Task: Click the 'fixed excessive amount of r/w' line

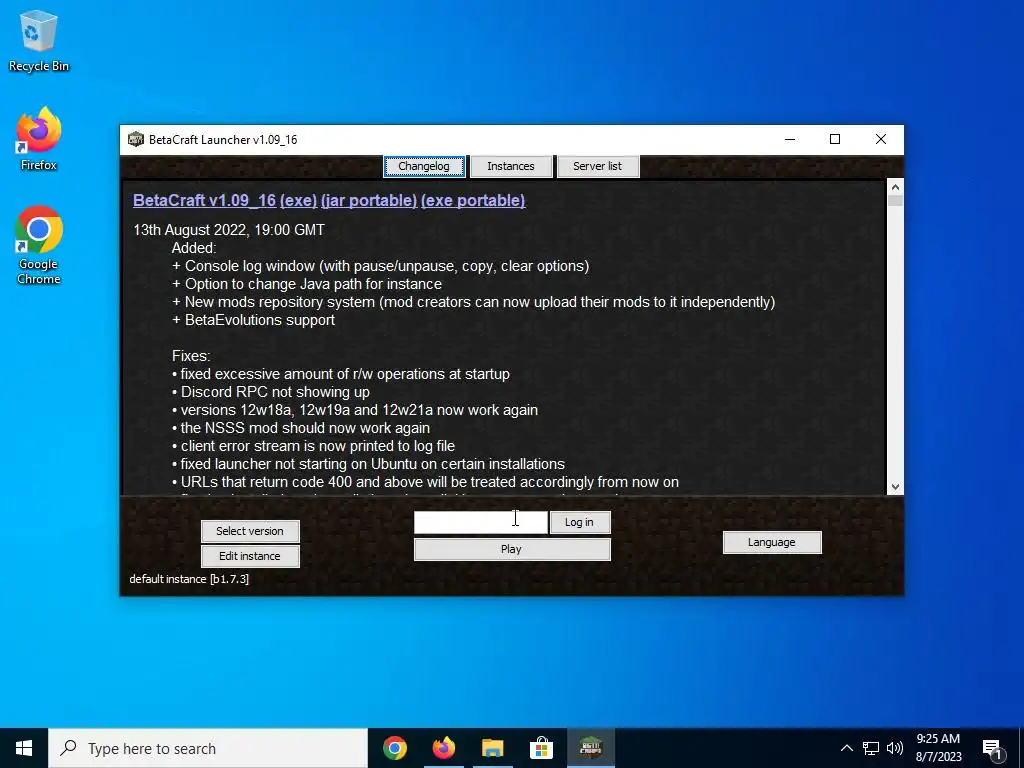Action: pyautogui.click(x=341, y=374)
